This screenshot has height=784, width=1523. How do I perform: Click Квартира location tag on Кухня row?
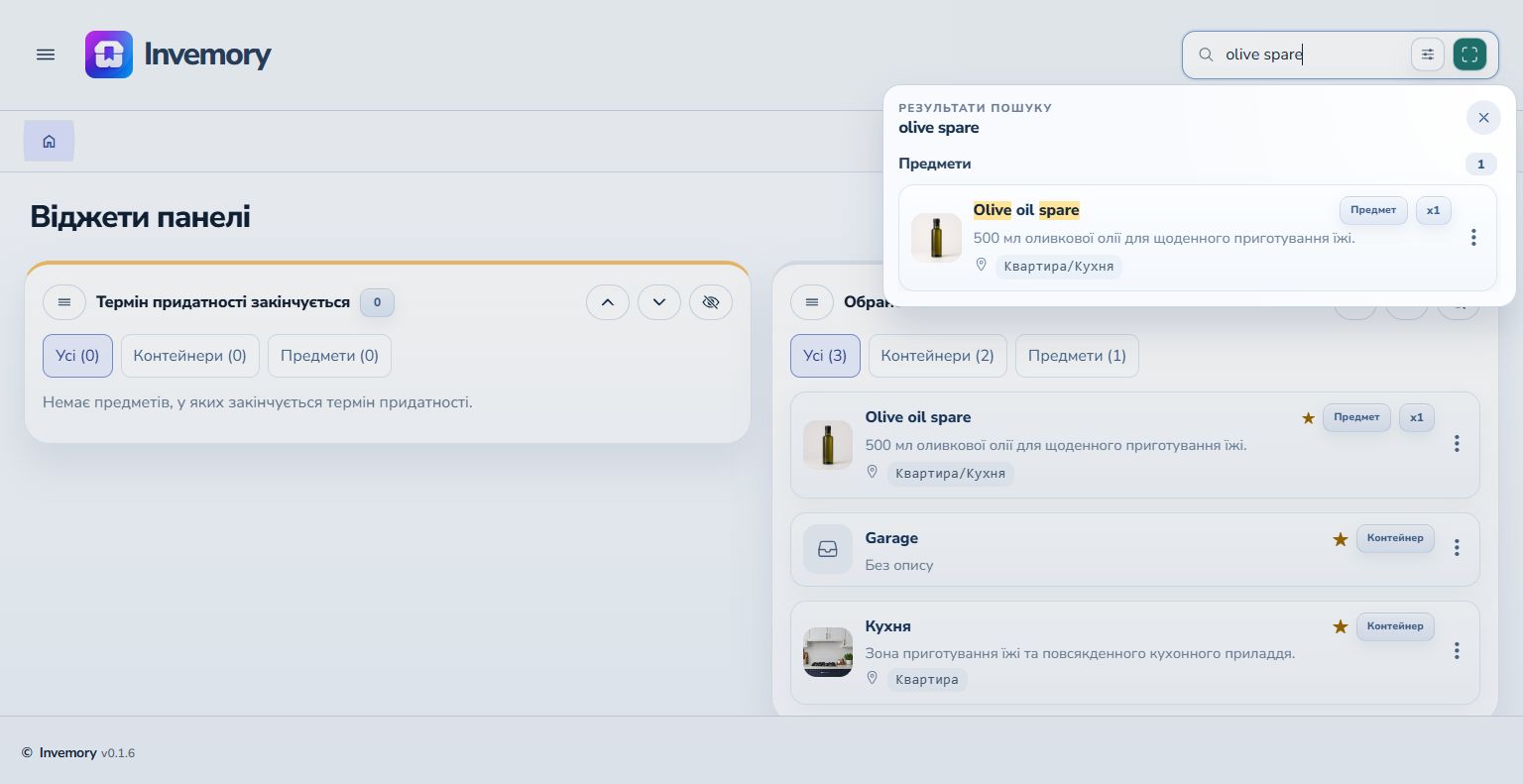(927, 680)
